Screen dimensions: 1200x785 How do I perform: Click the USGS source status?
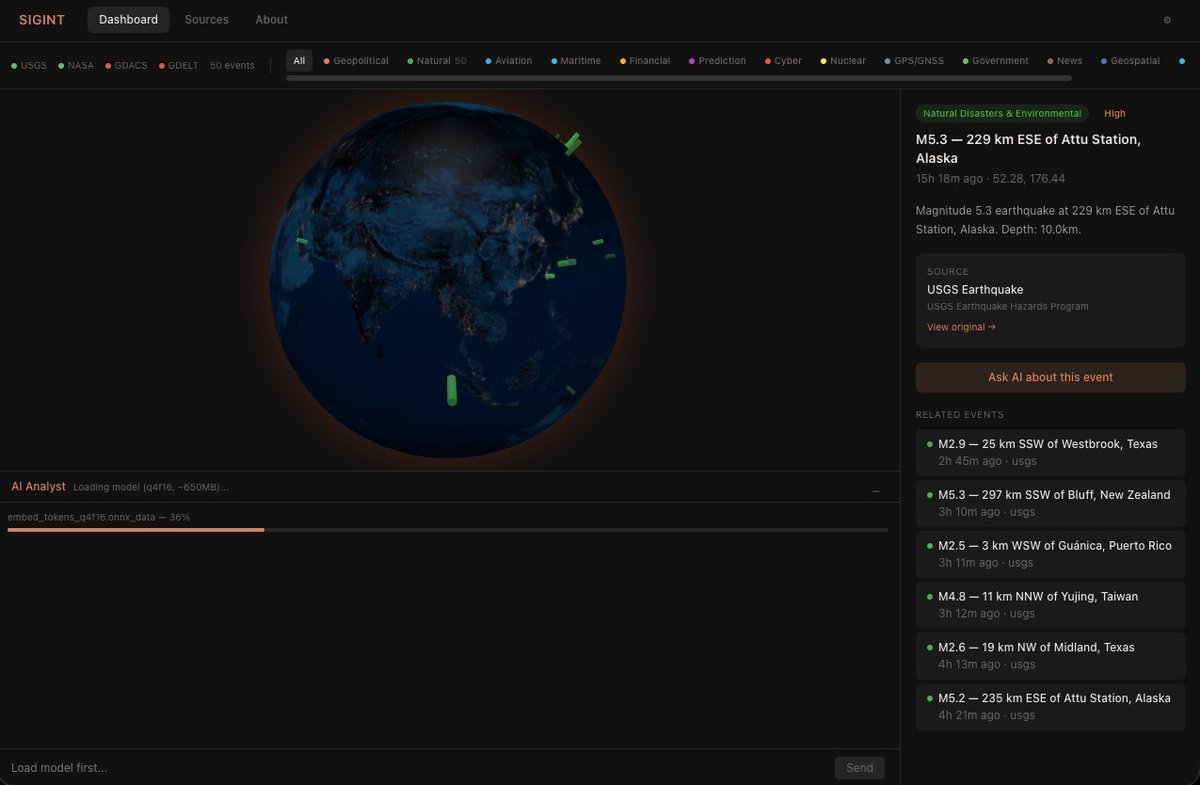coord(29,65)
